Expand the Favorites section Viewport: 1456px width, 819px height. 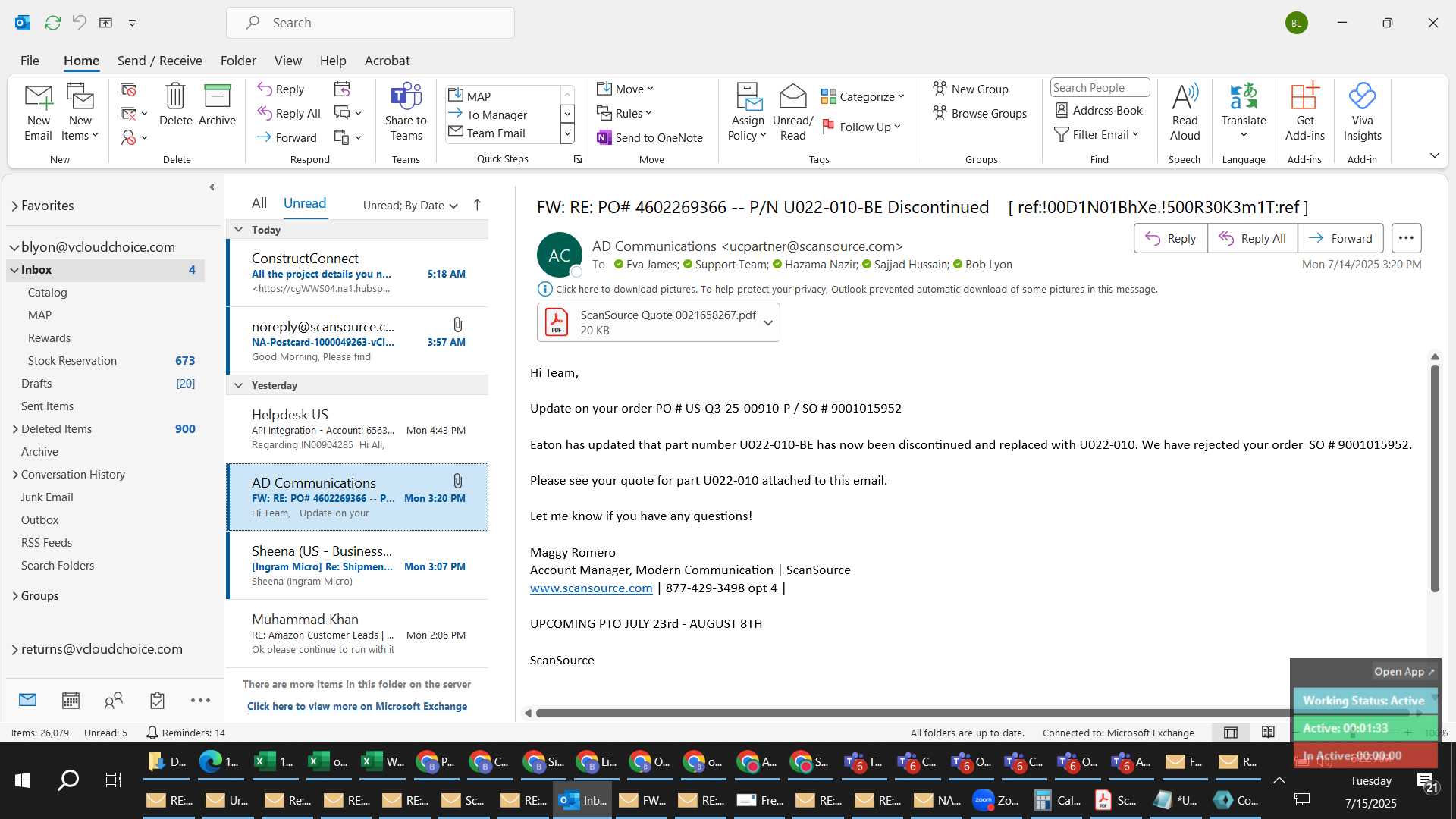click(14, 206)
